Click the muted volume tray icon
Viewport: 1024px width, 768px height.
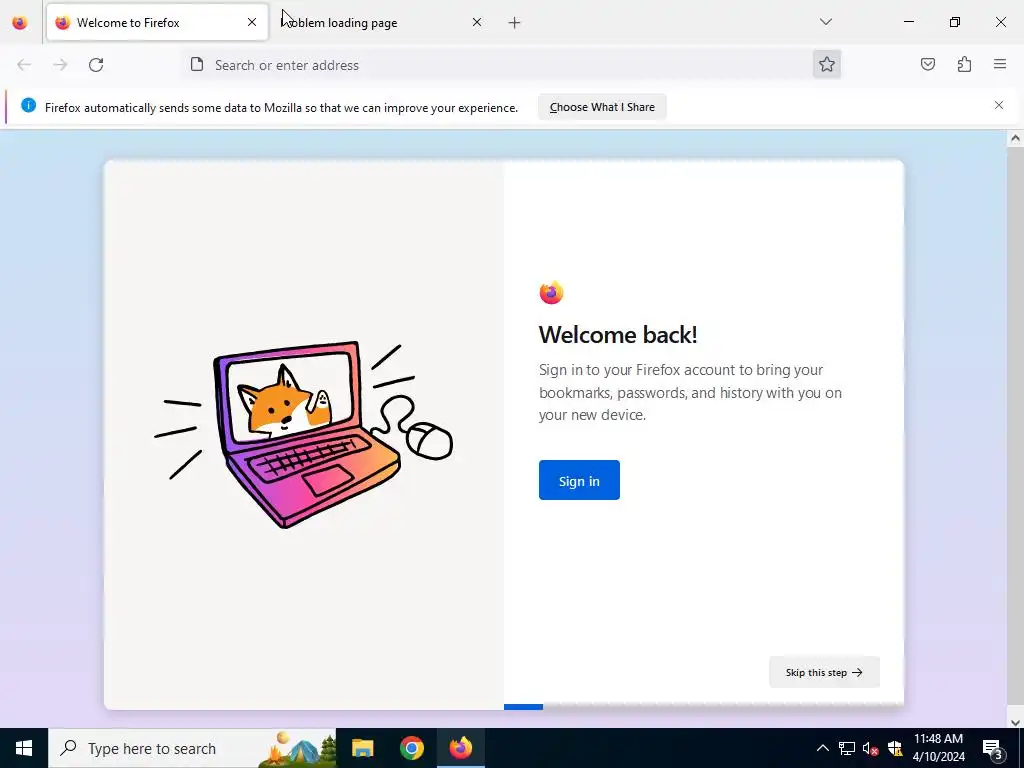click(x=871, y=748)
